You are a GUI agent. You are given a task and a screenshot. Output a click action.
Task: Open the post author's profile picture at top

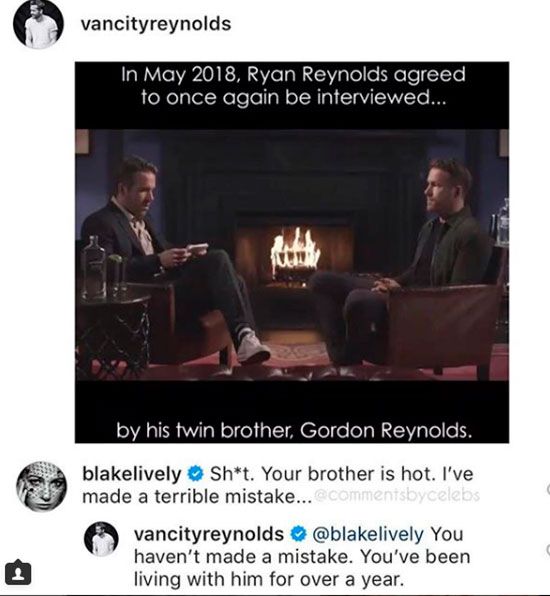click(38, 25)
